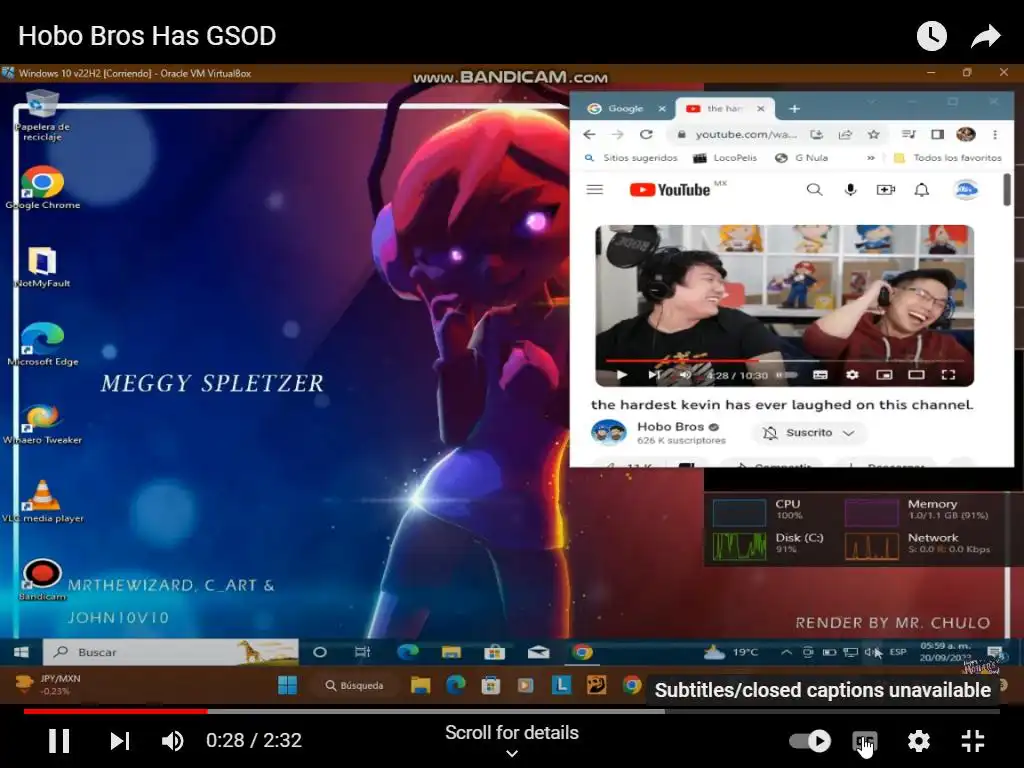
Task: Close the Google tab in Chrome
Action: pos(662,108)
